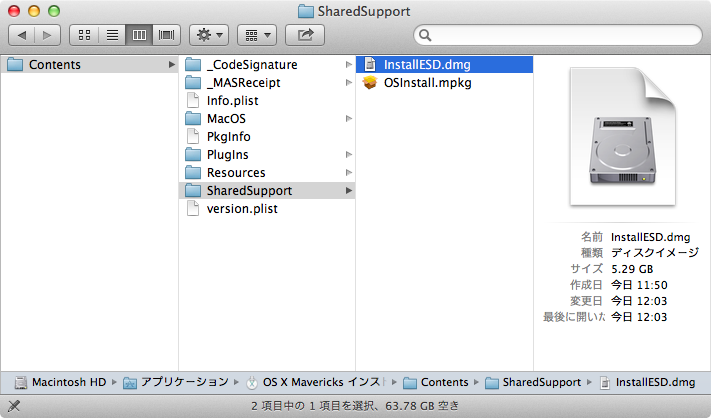Click SharedSupport folder icon in path bar

point(492,383)
